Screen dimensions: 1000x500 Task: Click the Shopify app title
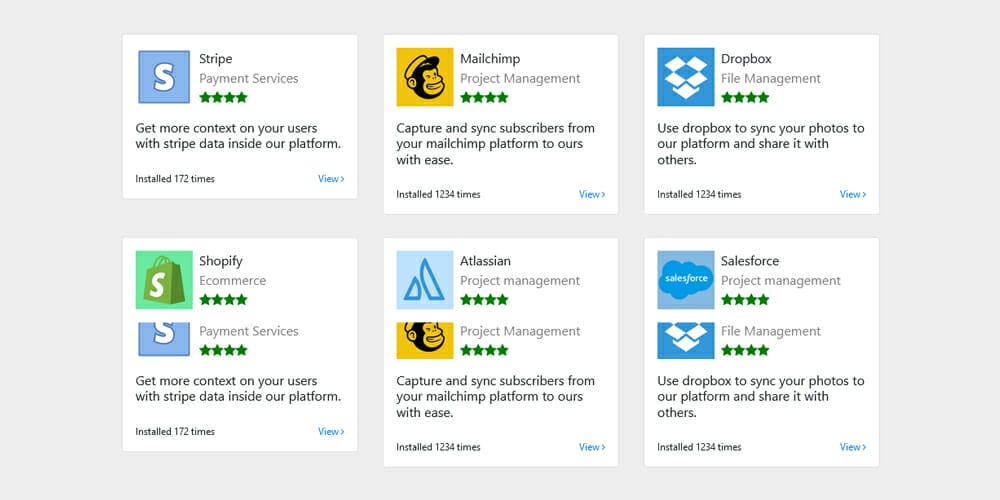point(221,261)
